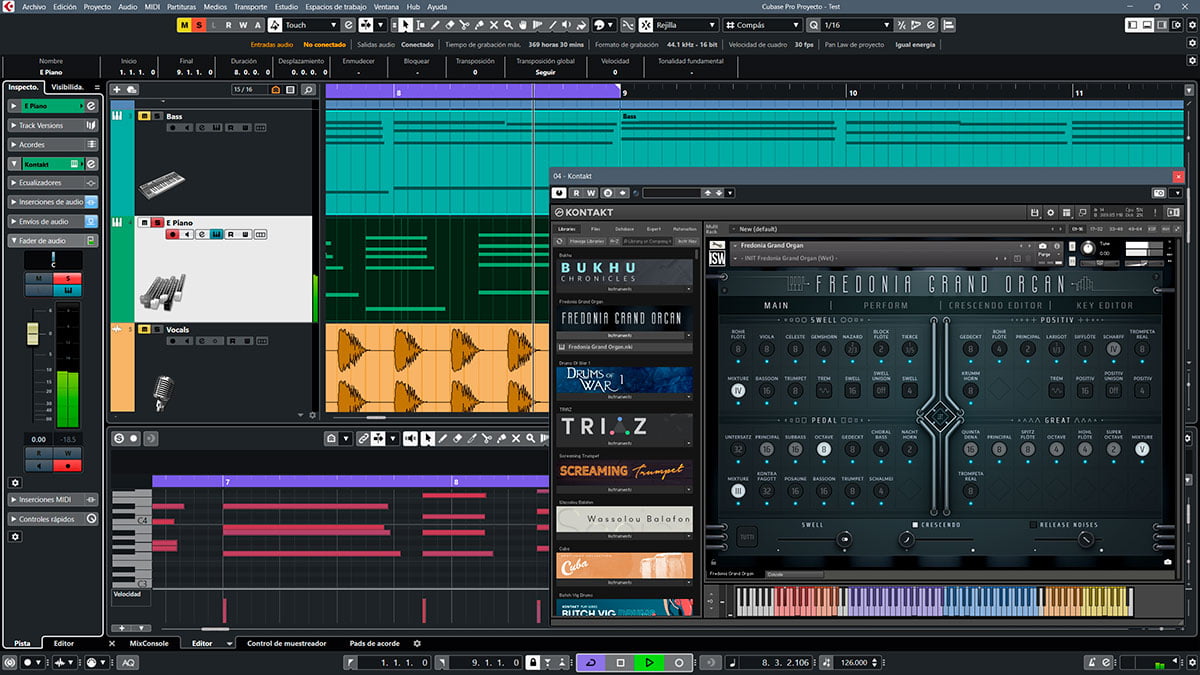The width and height of the screenshot is (1200, 675).
Task: Click Kontakt save disk icon
Action: (1035, 212)
